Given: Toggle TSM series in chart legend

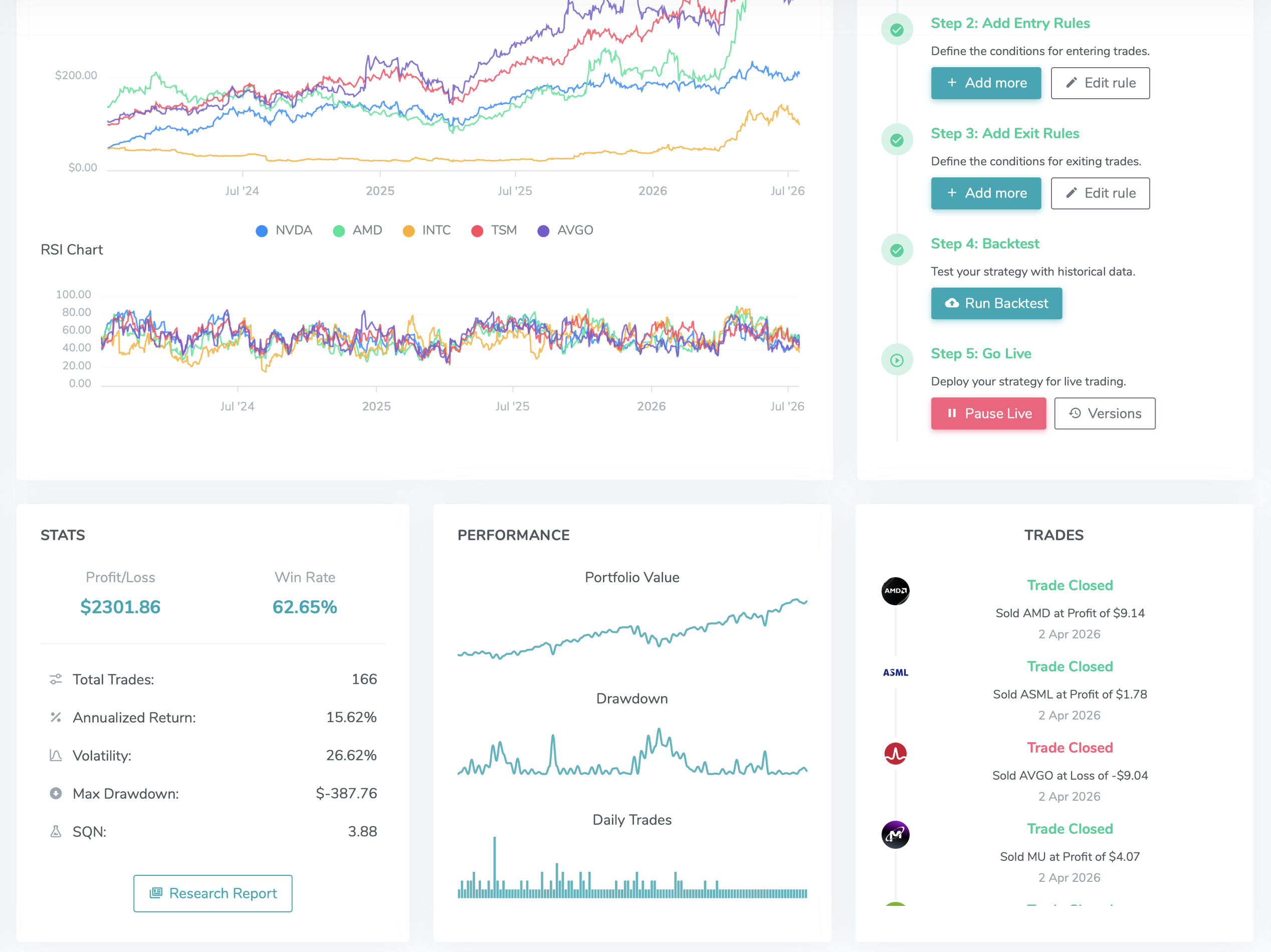Looking at the screenshot, I should 494,230.
